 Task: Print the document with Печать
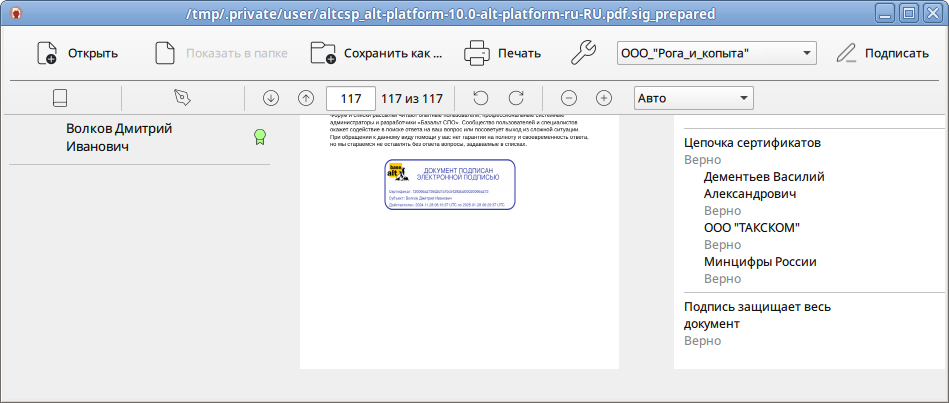(502, 53)
